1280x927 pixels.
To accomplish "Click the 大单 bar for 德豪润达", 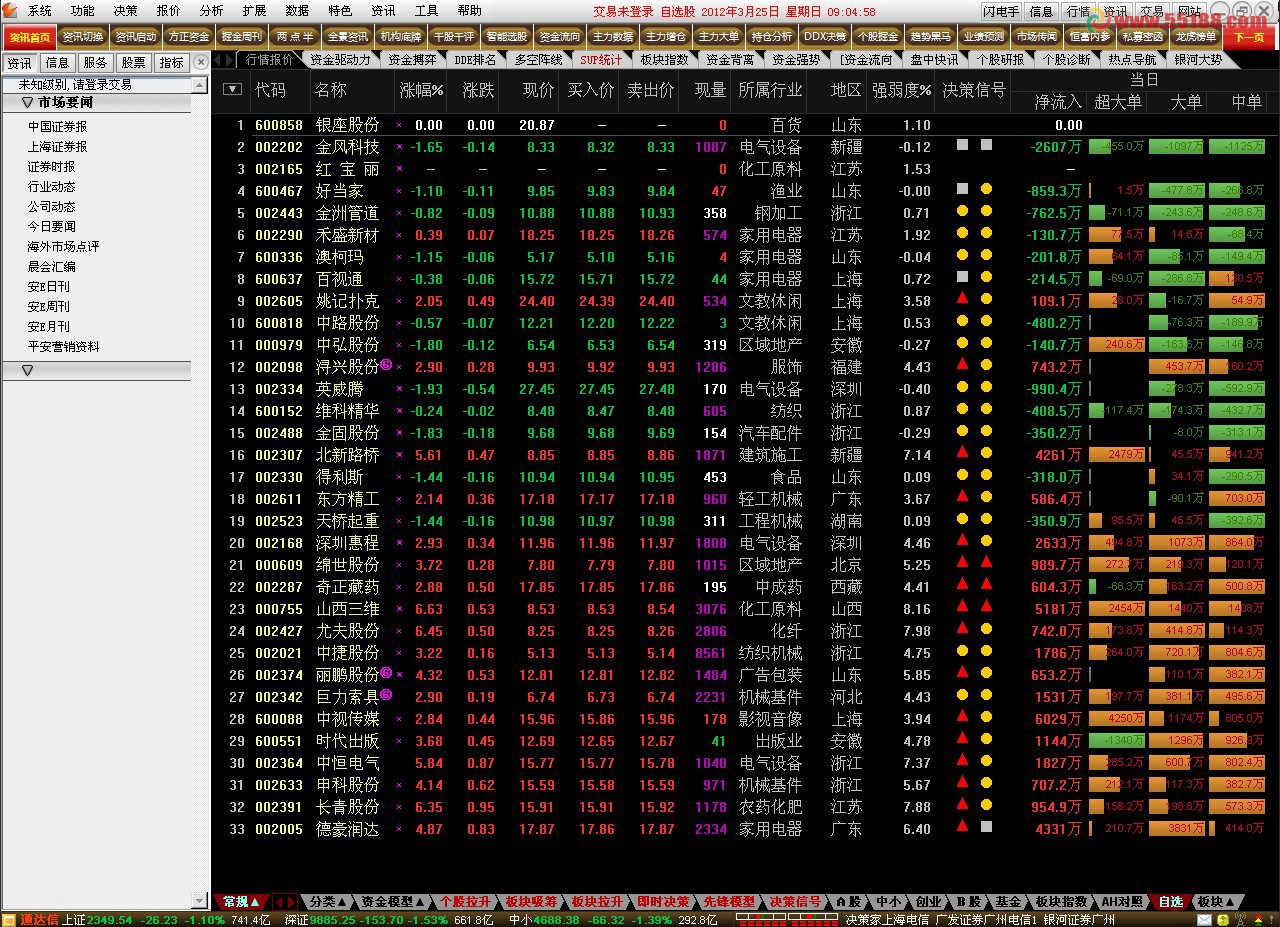I will [x=1177, y=828].
